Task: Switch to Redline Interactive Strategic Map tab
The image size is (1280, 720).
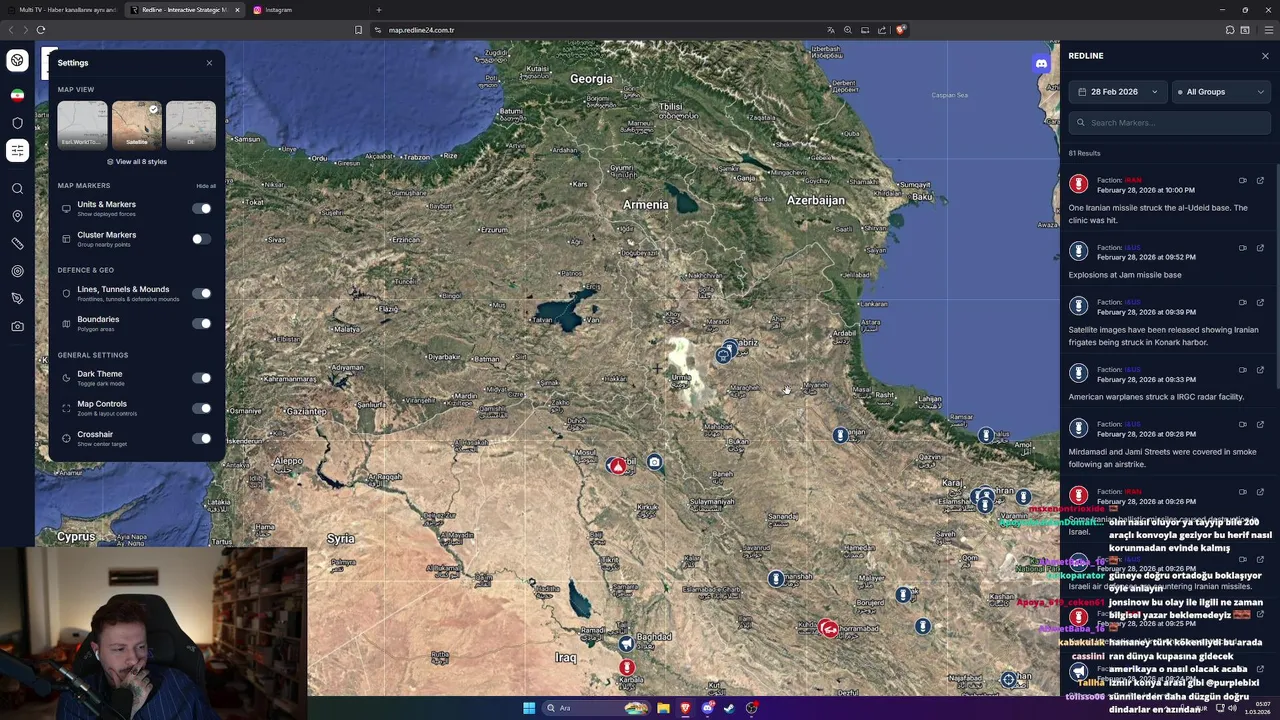Action: click(184, 10)
